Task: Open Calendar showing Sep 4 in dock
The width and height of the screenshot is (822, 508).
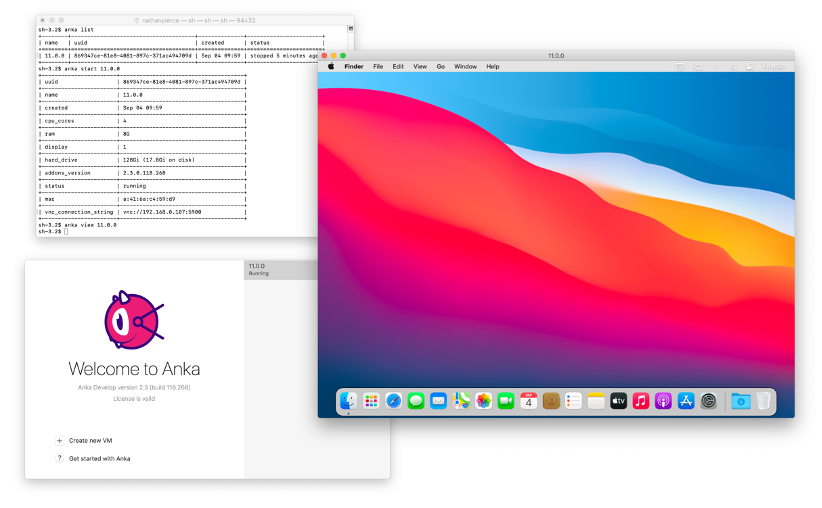Action: coord(528,401)
